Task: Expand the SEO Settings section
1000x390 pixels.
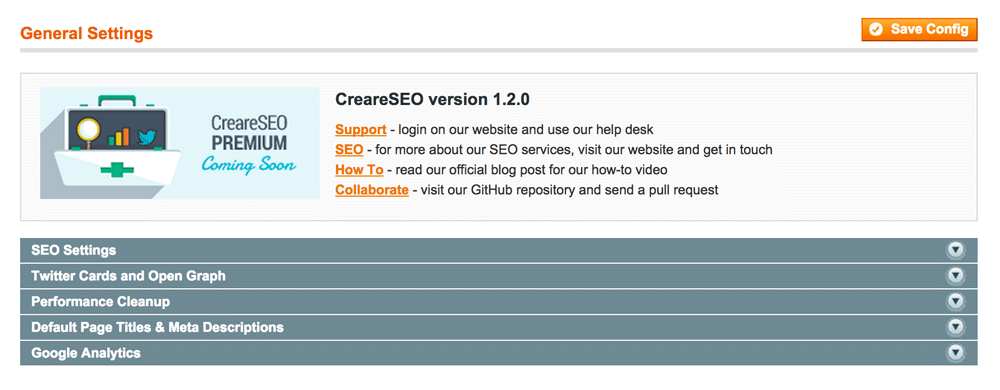Action: click(x=499, y=250)
